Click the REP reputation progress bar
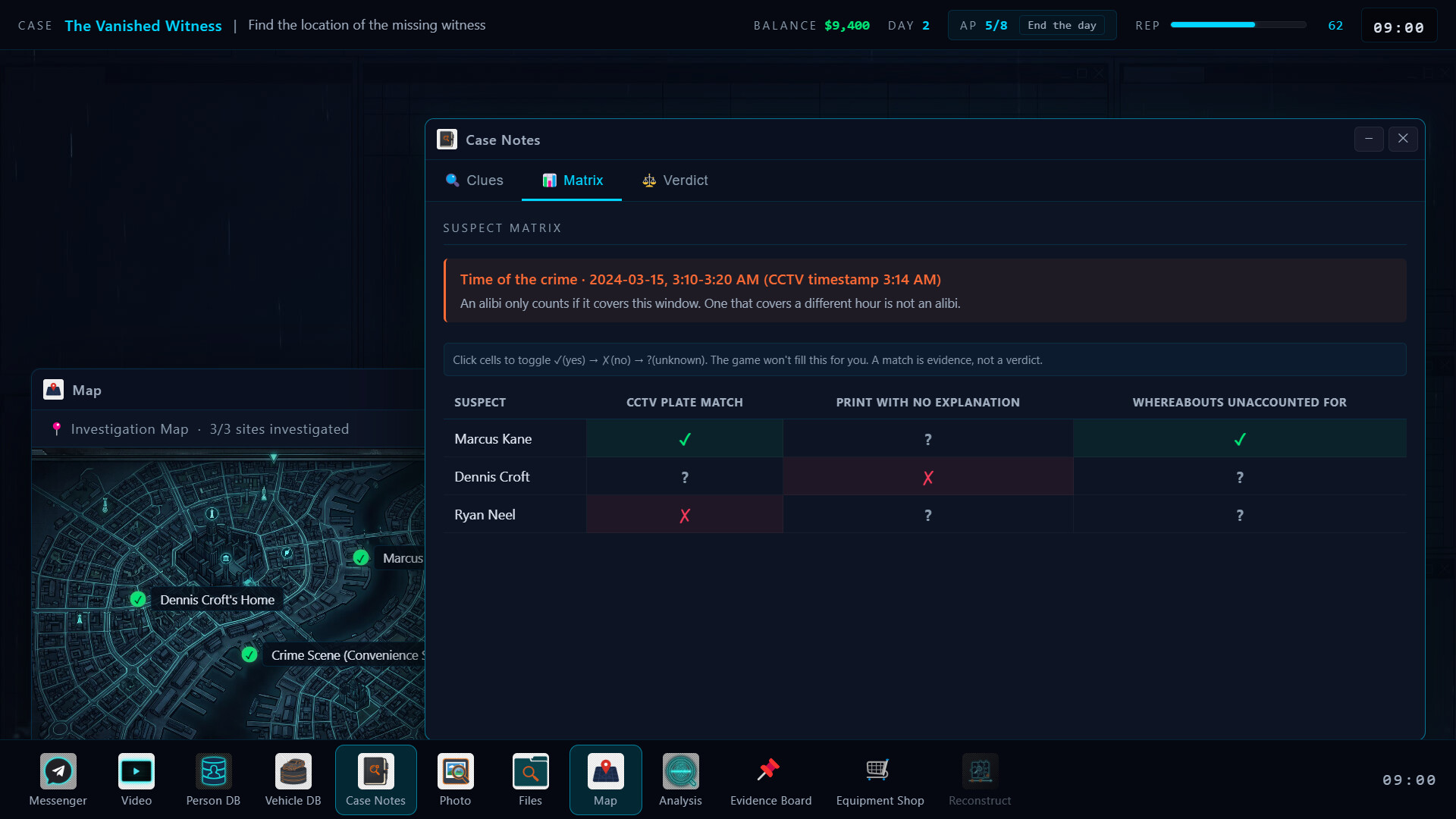 click(1238, 25)
